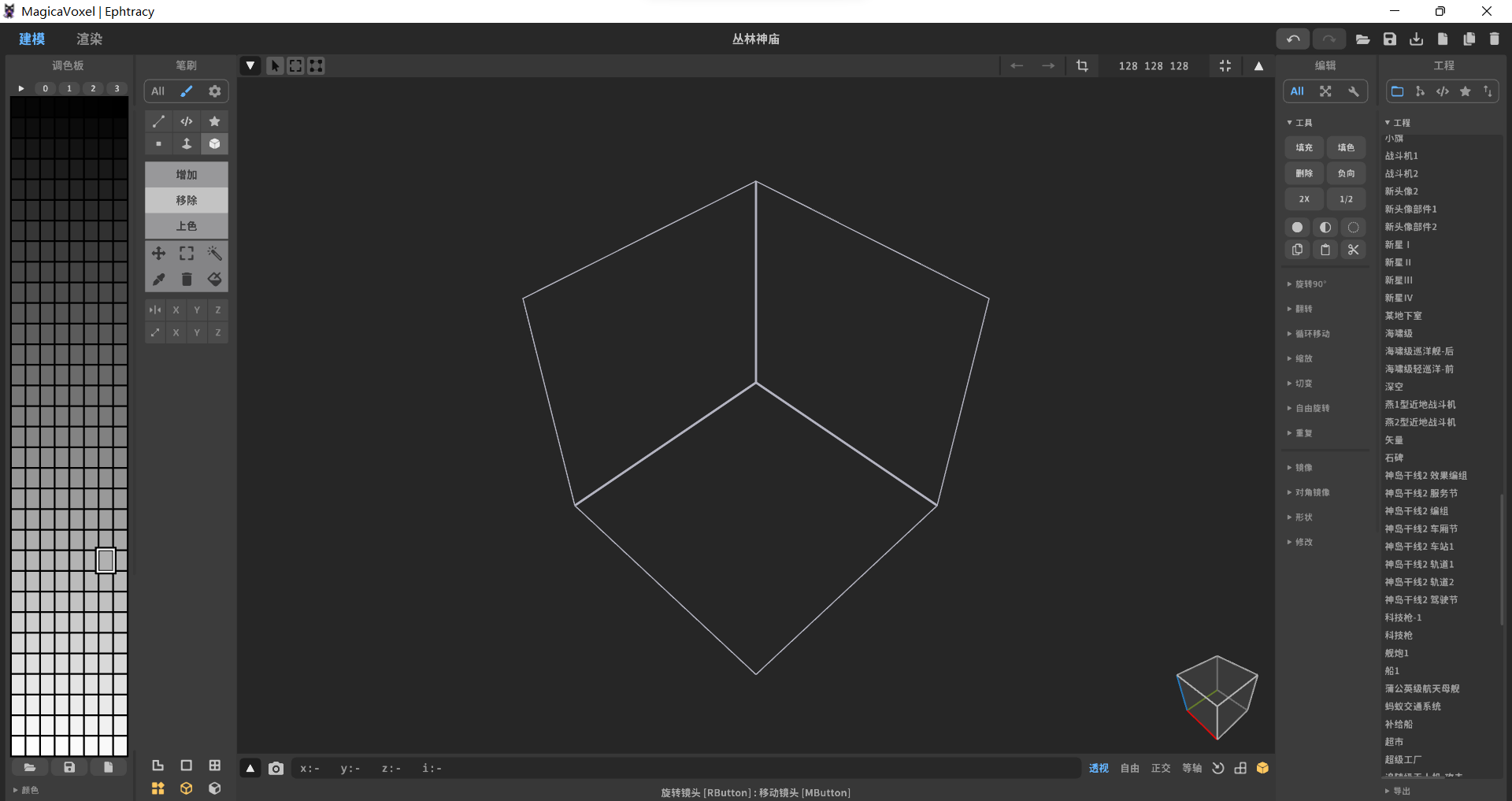Pick the eyedropper color picker tool
This screenshot has width=1512, height=801.
[x=158, y=280]
